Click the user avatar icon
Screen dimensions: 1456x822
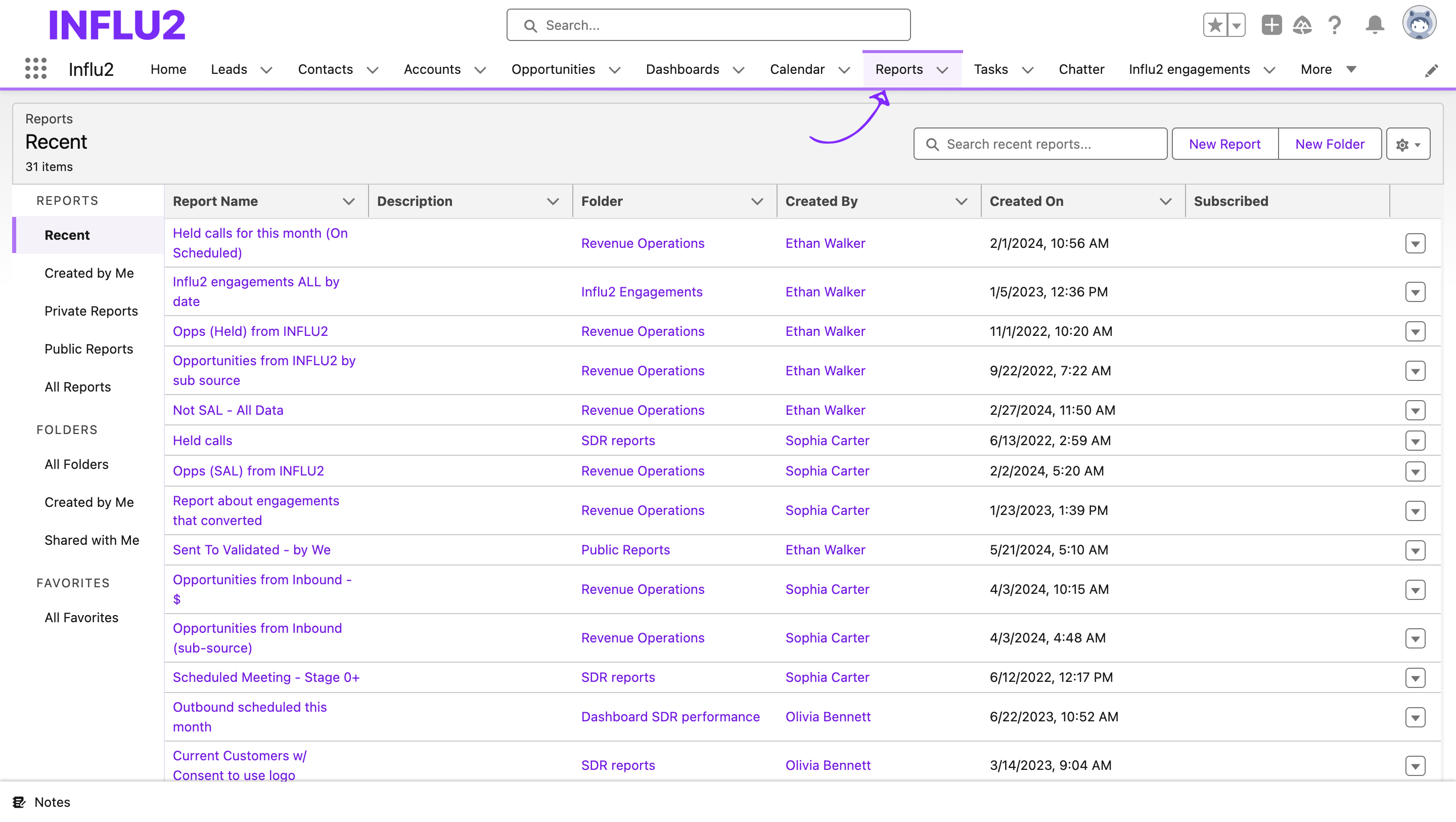pos(1421,23)
